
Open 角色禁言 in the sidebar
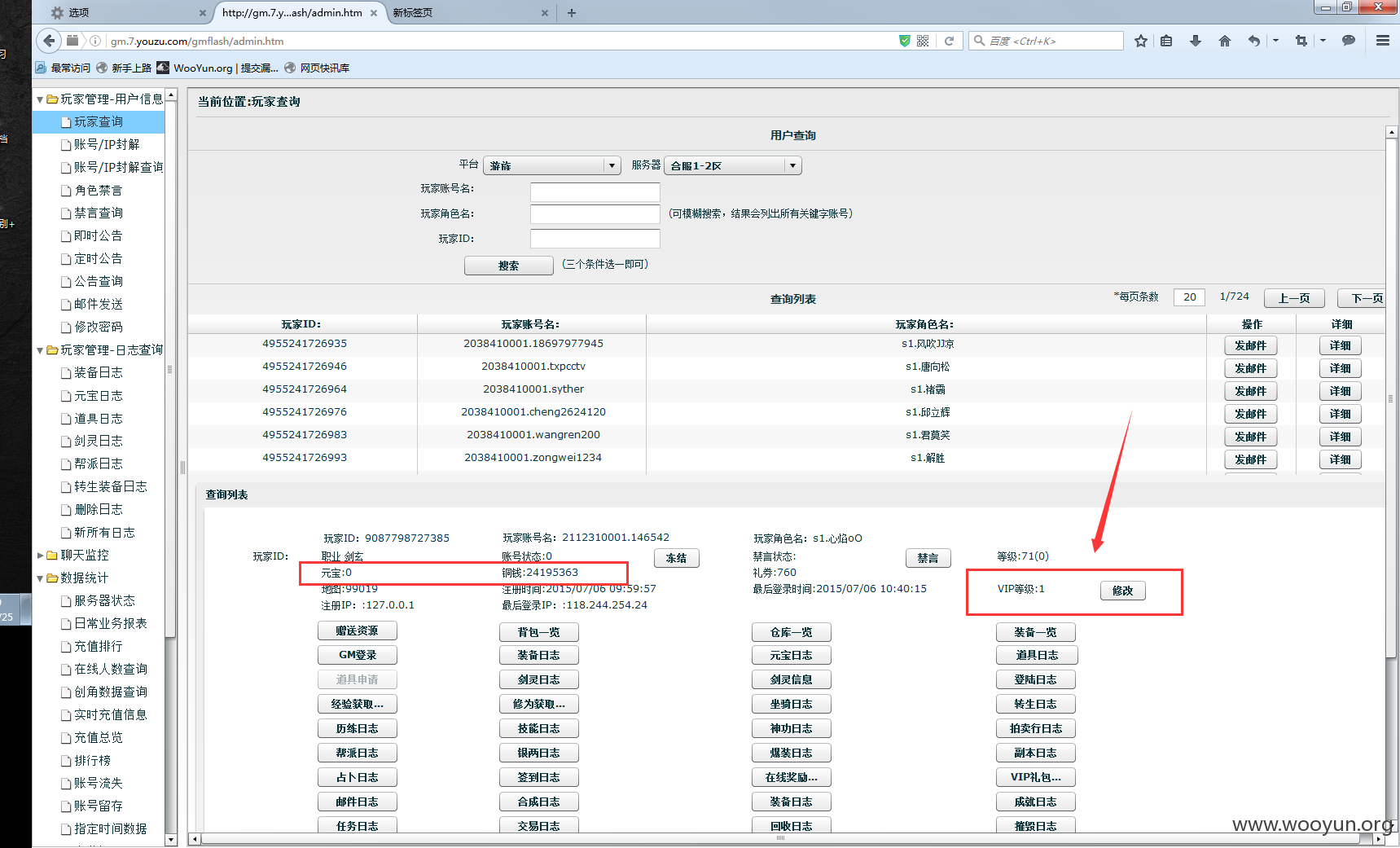(x=99, y=191)
